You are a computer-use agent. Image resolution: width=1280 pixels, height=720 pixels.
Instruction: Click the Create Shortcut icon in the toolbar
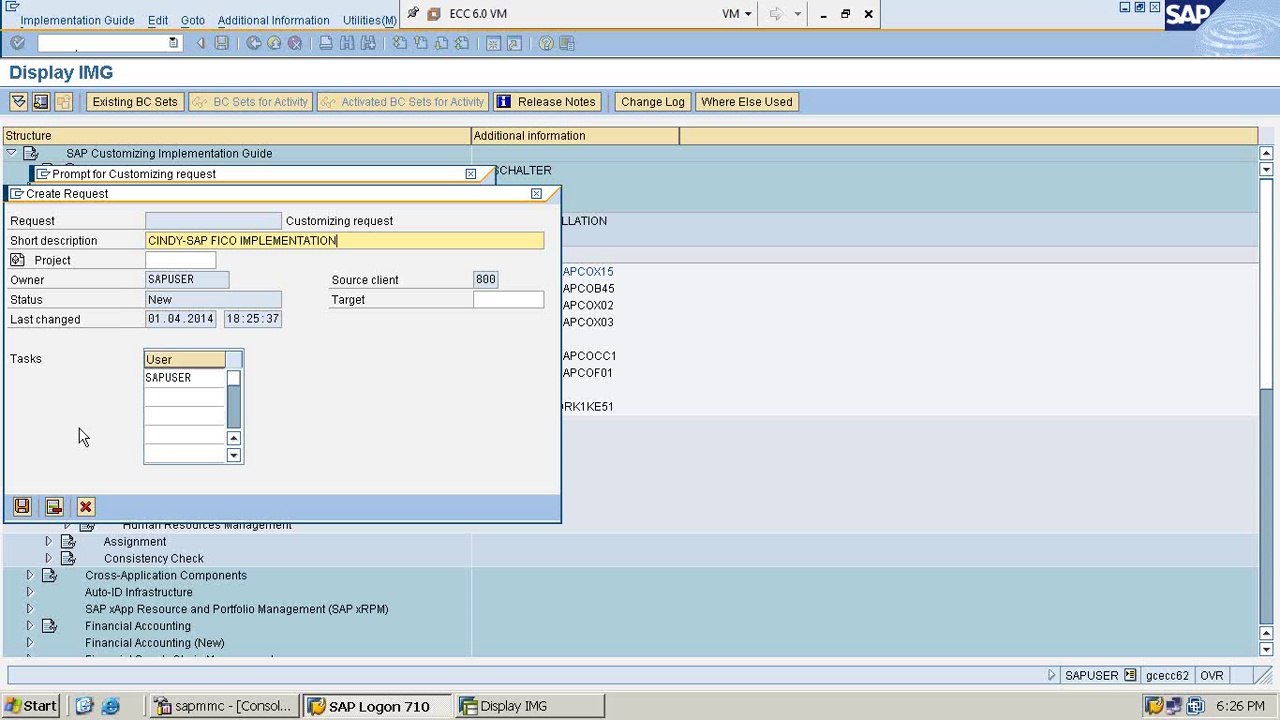(x=514, y=43)
